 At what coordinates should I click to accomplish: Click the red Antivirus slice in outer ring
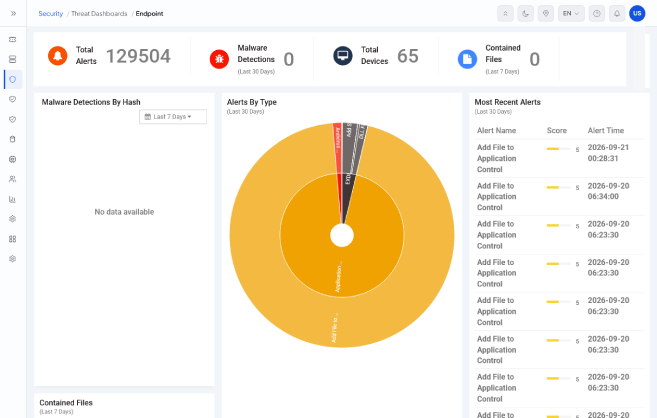[x=337, y=147]
